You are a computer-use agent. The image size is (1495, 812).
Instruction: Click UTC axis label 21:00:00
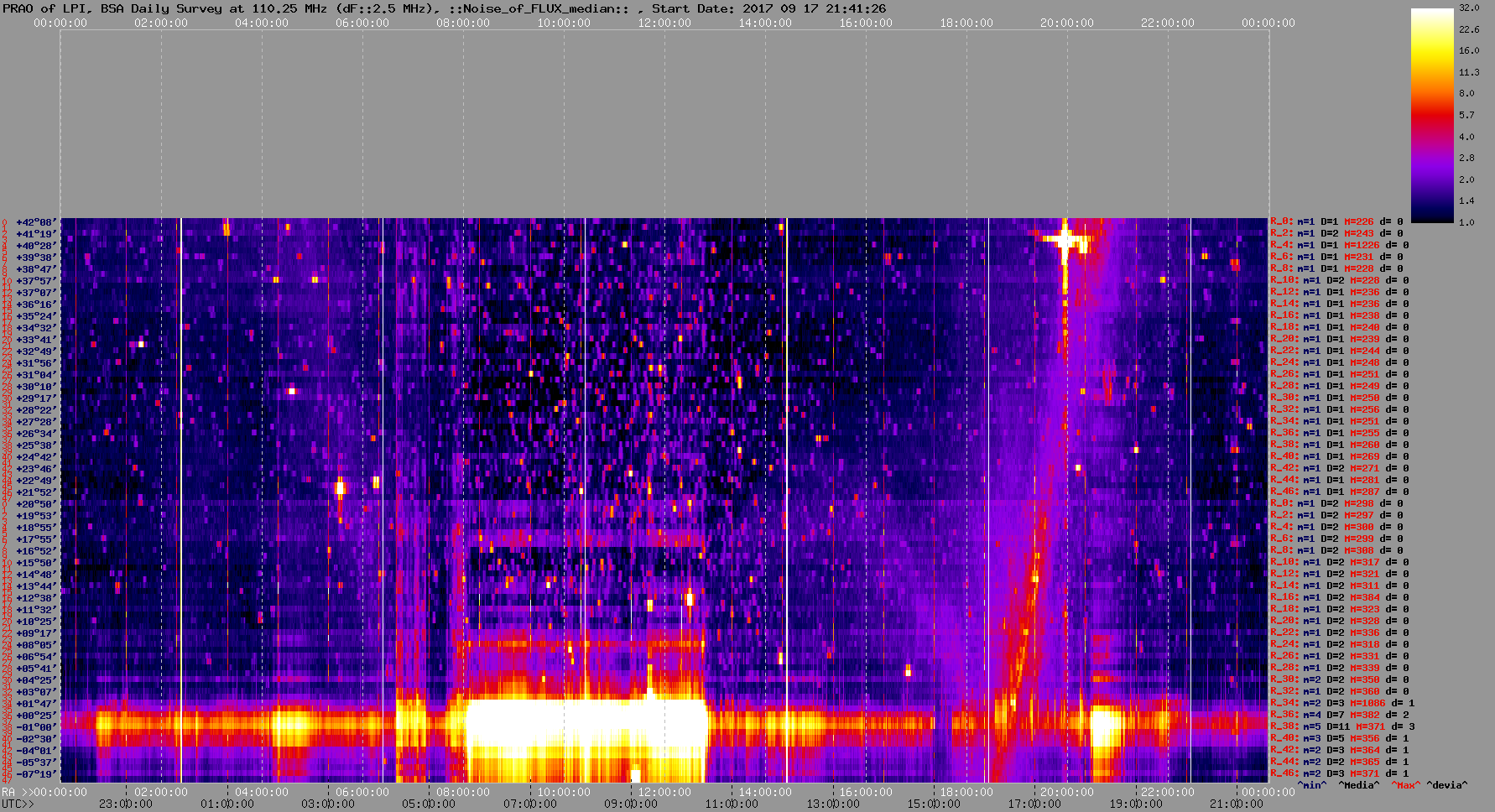(x=1237, y=804)
